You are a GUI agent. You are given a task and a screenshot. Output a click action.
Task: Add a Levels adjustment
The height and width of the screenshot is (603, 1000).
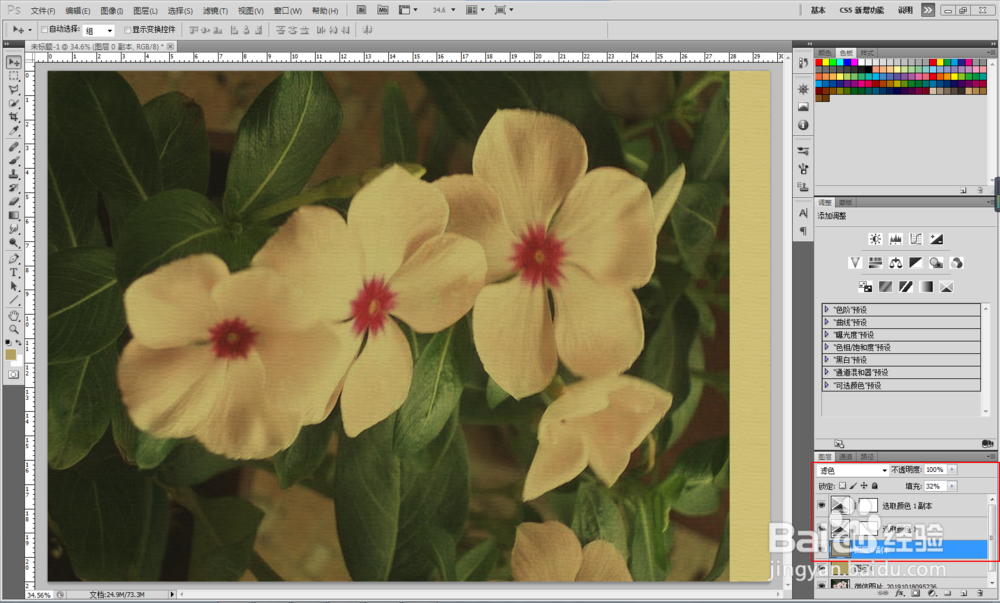896,239
